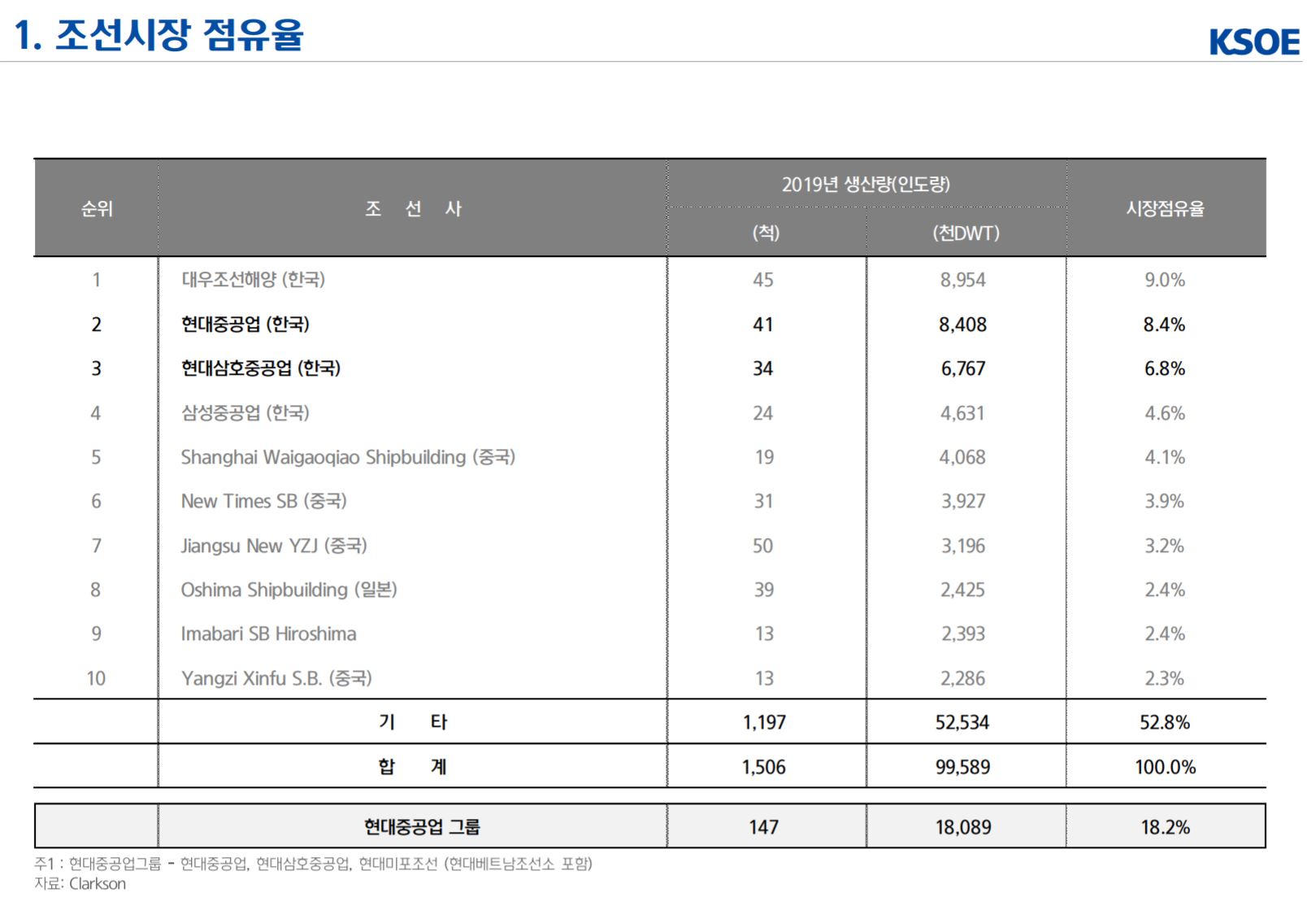The height and width of the screenshot is (897, 1316).
Task: Click the value 3,927 DWT
Action: (x=963, y=501)
